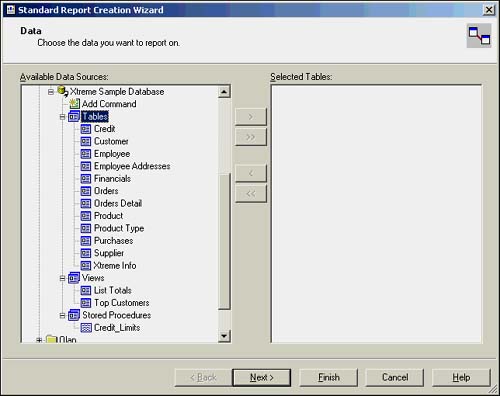Click the Olap folder icon

tap(51, 339)
